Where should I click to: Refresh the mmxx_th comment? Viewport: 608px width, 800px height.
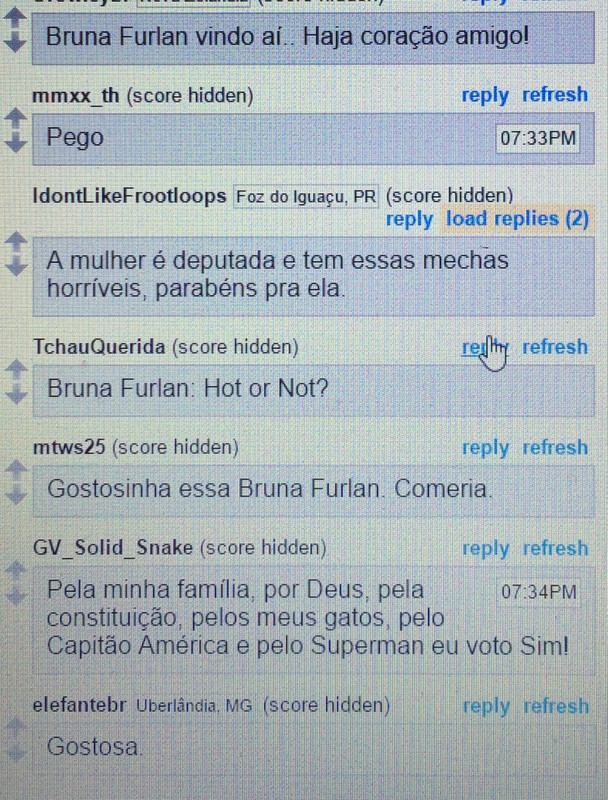pyautogui.click(x=554, y=95)
